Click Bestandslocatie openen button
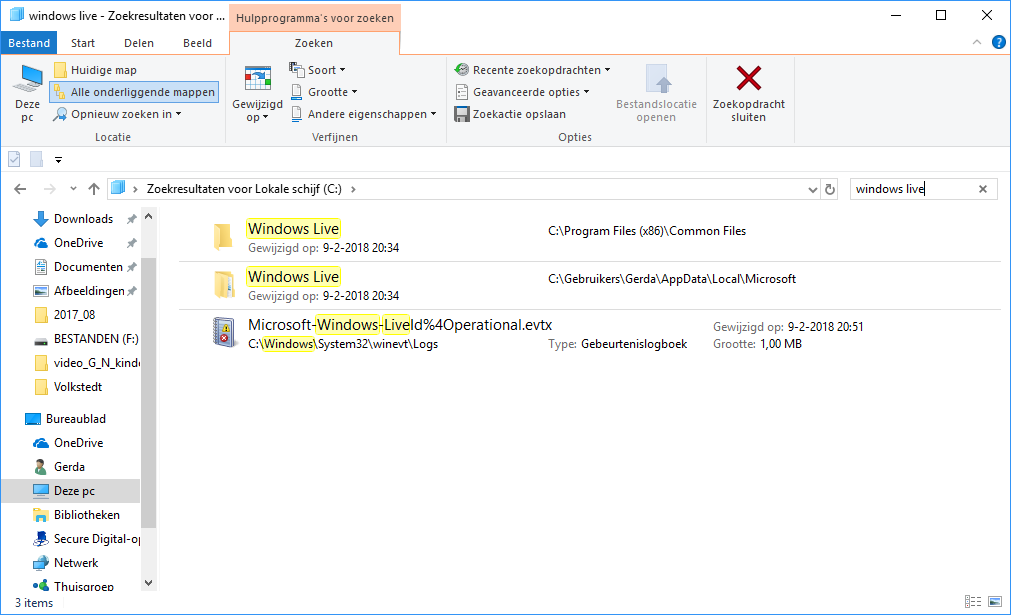Image resolution: width=1011 pixels, height=615 pixels. (656, 93)
